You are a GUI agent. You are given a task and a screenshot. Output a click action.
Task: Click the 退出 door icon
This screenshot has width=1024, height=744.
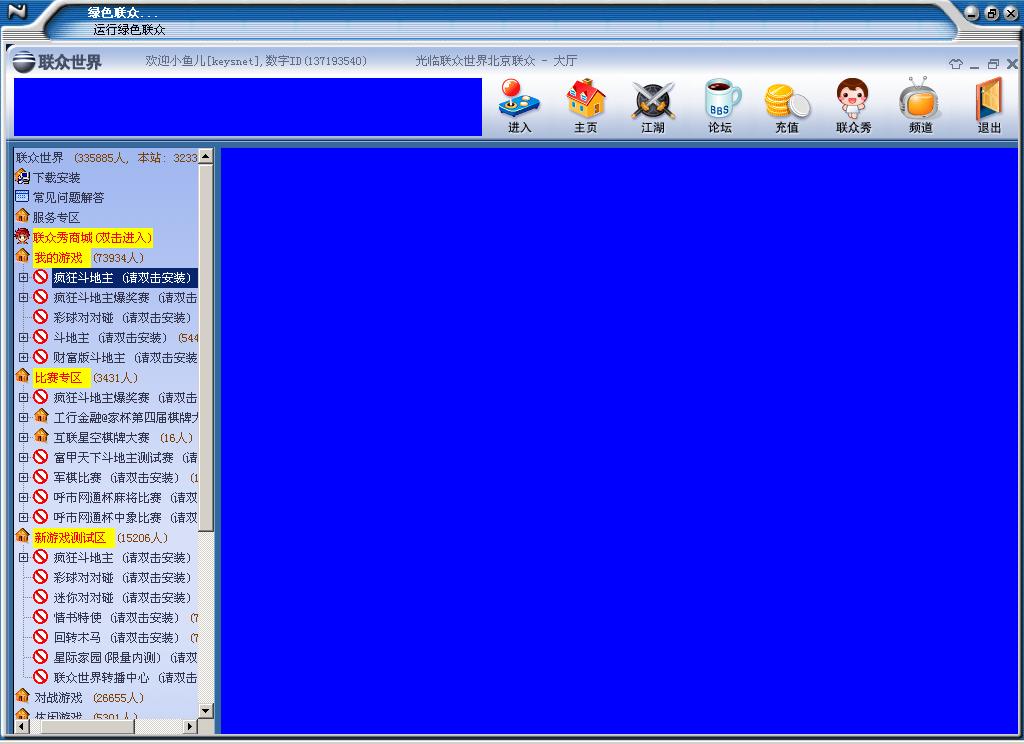tap(989, 99)
